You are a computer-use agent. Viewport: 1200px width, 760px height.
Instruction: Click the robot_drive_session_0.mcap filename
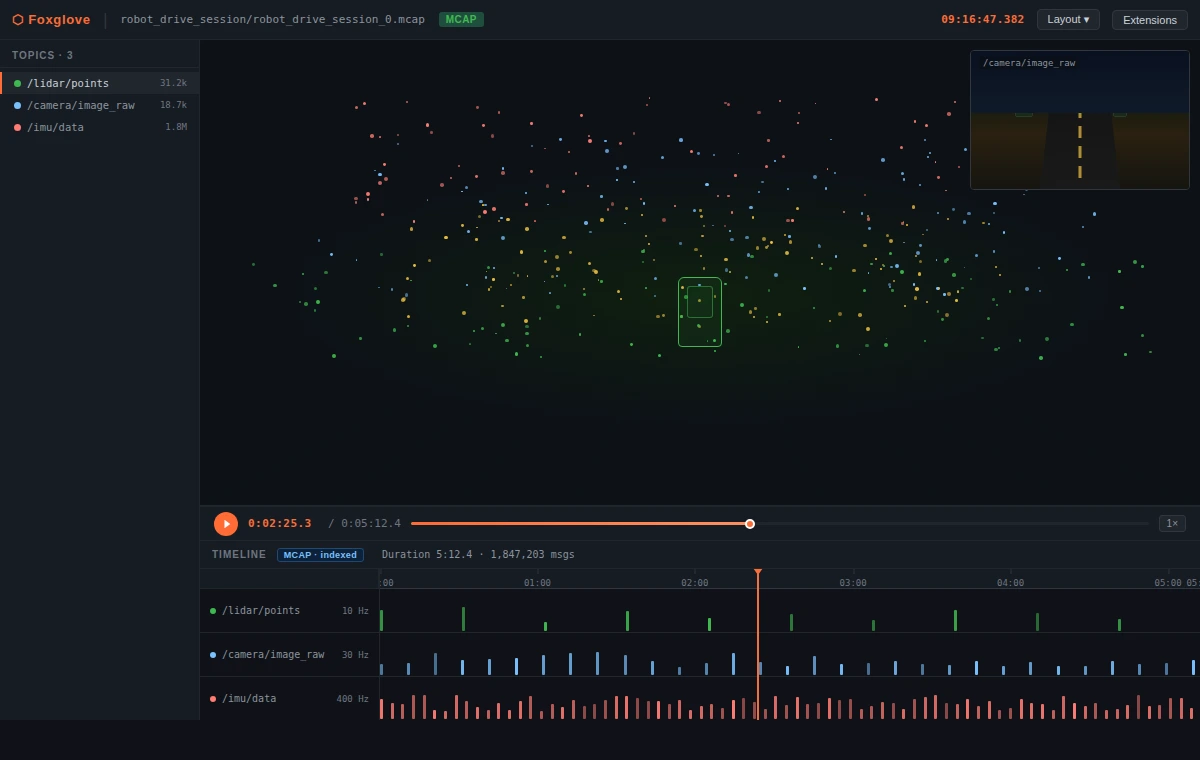tap(272, 18)
